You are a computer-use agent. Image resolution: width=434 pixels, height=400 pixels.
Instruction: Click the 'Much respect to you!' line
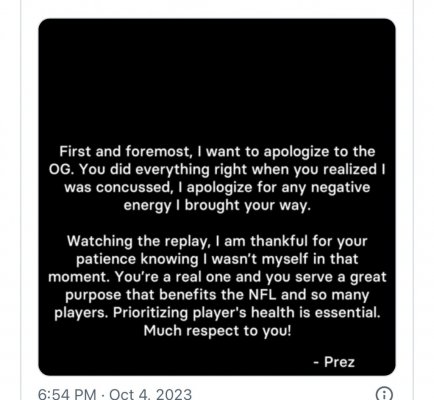pyautogui.click(x=217, y=331)
